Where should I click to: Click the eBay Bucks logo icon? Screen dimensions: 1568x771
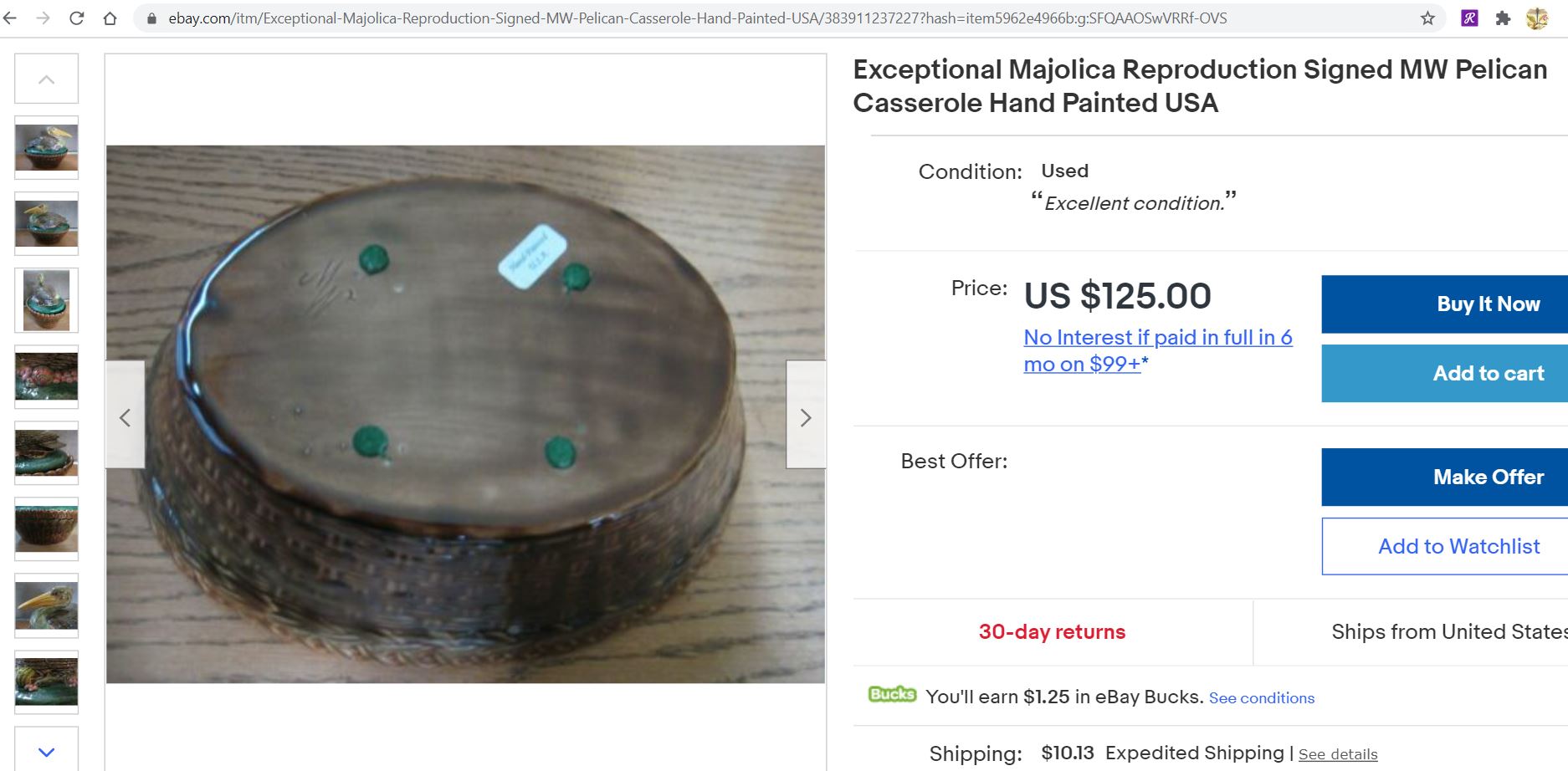pos(892,695)
